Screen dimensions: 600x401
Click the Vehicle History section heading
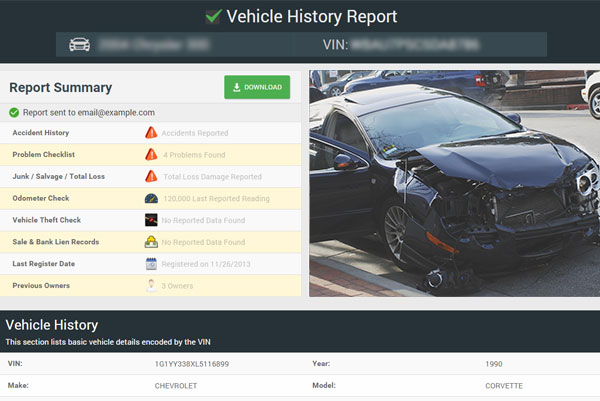tap(52, 325)
